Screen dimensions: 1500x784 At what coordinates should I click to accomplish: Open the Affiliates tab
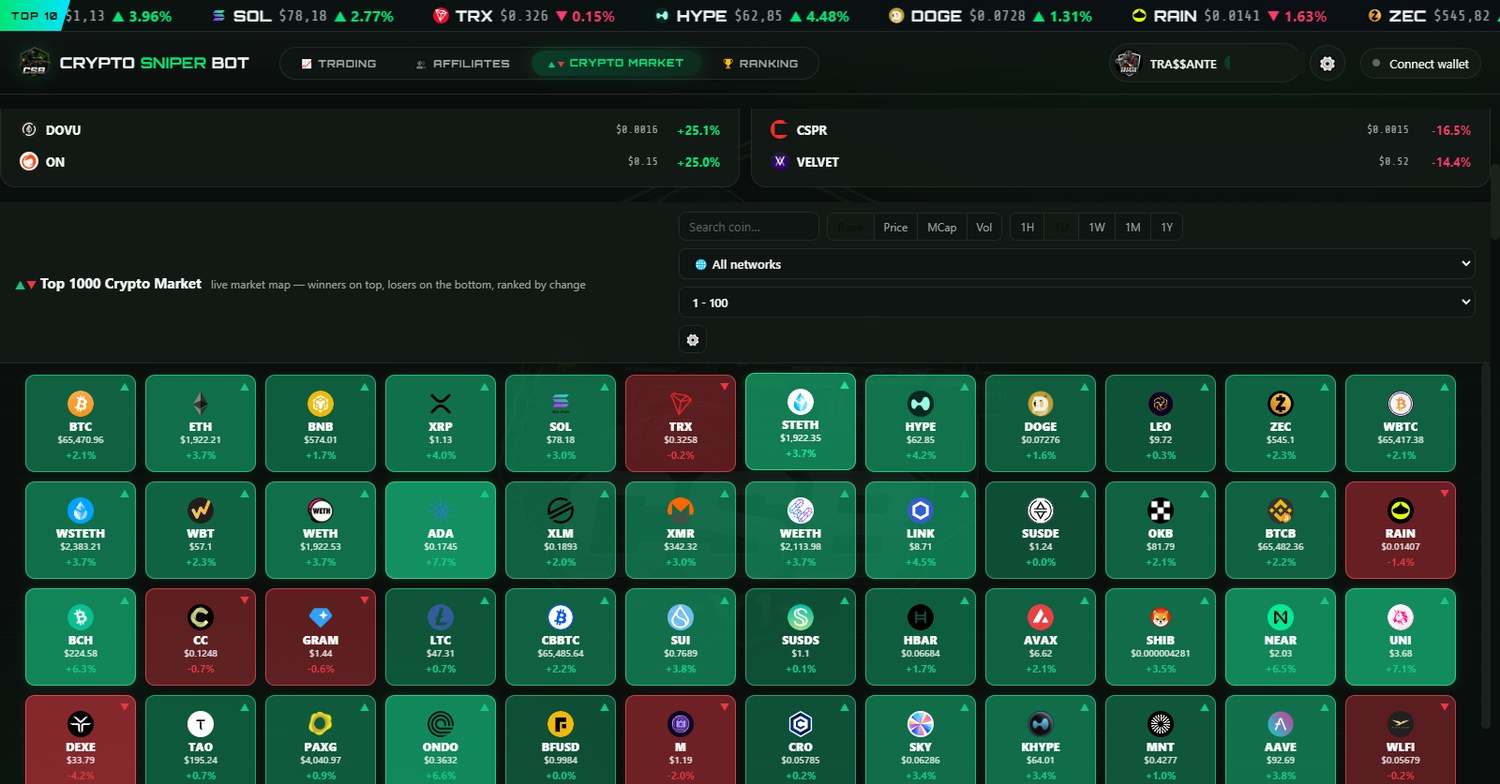(x=463, y=63)
